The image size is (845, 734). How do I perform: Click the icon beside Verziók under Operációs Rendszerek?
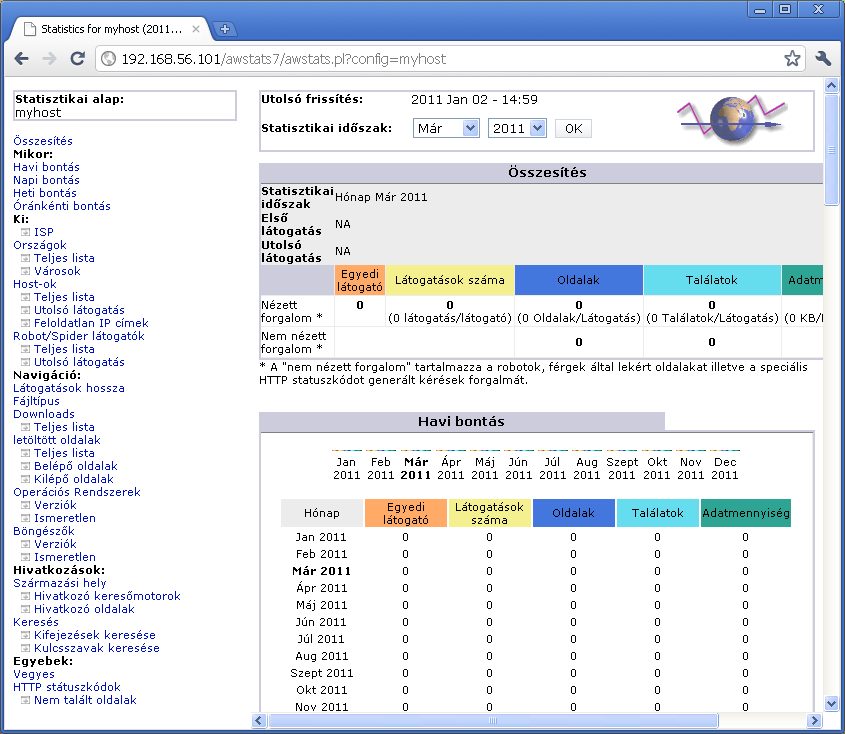[x=25, y=505]
